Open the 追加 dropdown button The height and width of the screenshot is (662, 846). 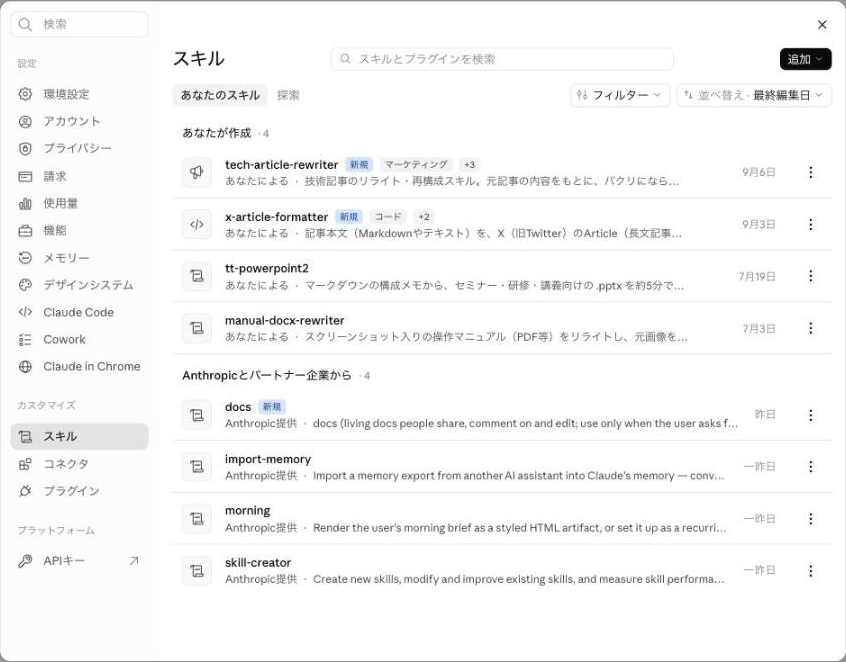coord(805,59)
